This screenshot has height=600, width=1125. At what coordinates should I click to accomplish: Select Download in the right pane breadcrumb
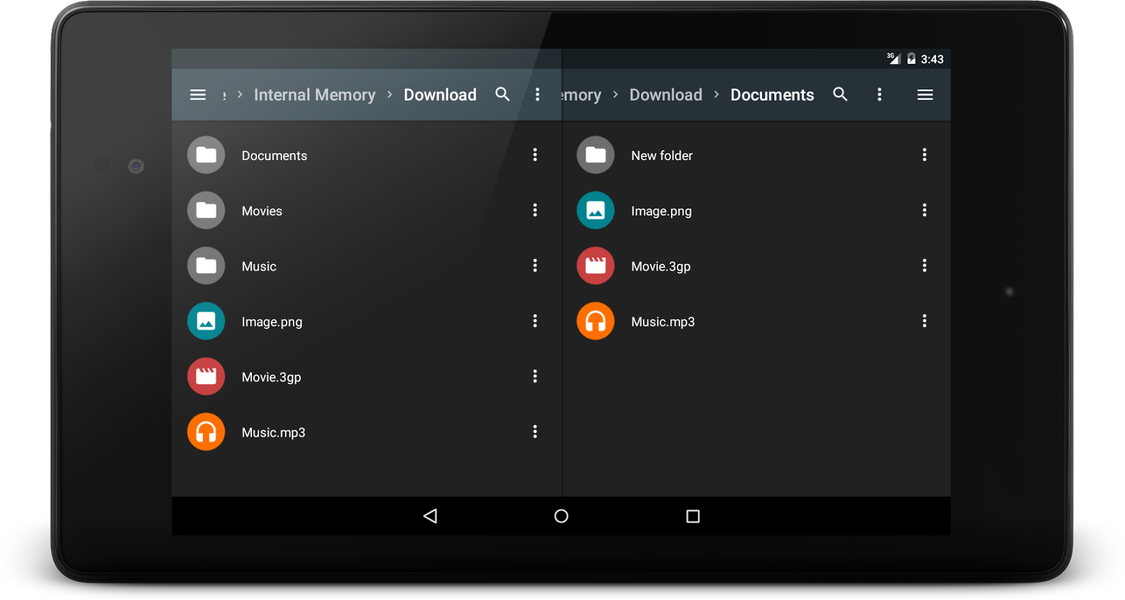[665, 94]
